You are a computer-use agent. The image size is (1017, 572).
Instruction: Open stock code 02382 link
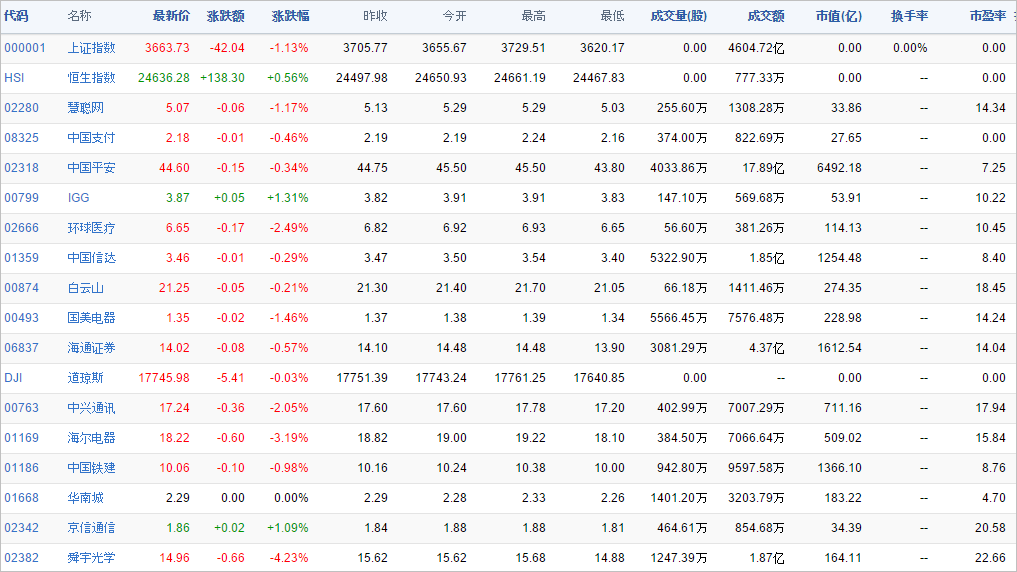21,558
